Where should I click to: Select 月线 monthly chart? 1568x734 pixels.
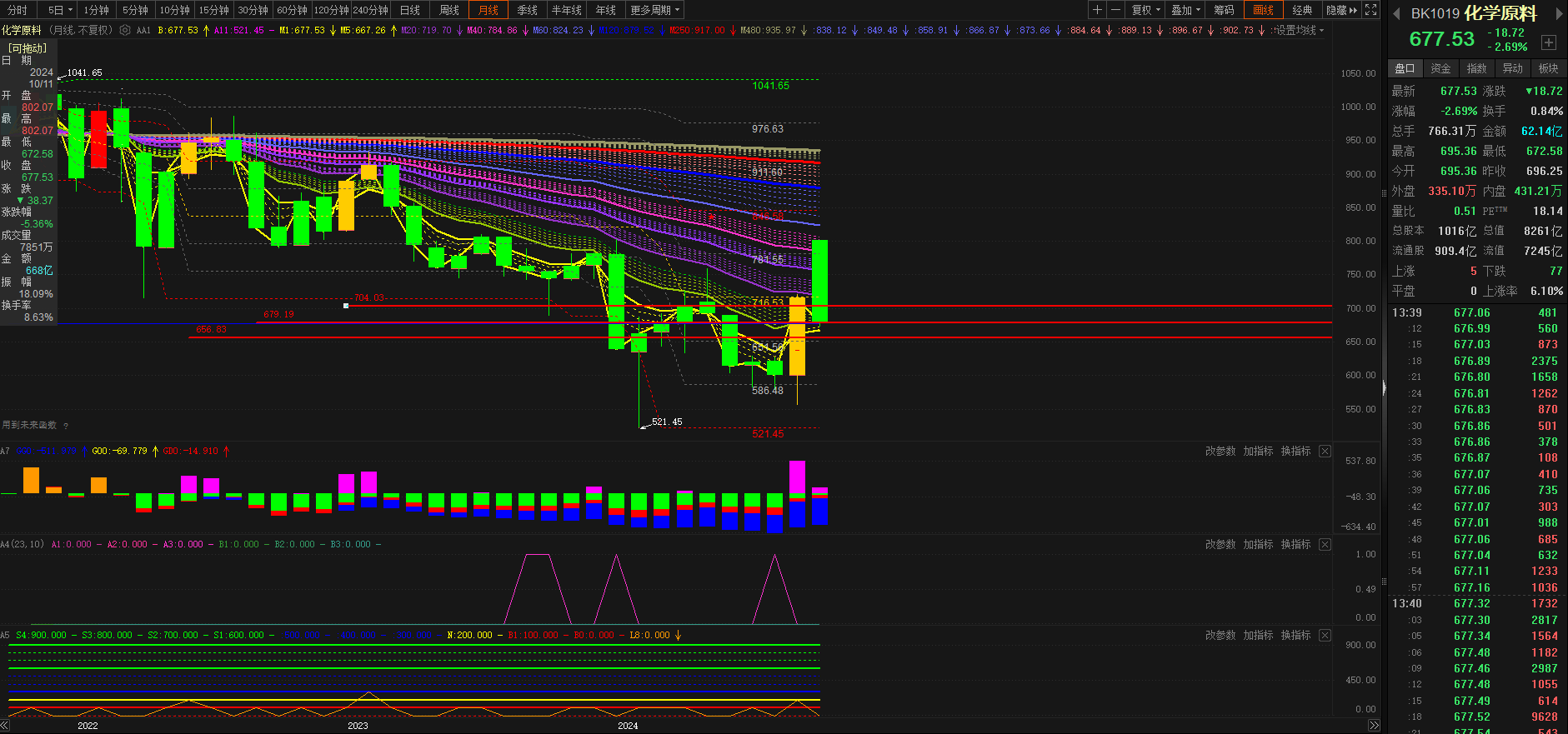pos(488,10)
